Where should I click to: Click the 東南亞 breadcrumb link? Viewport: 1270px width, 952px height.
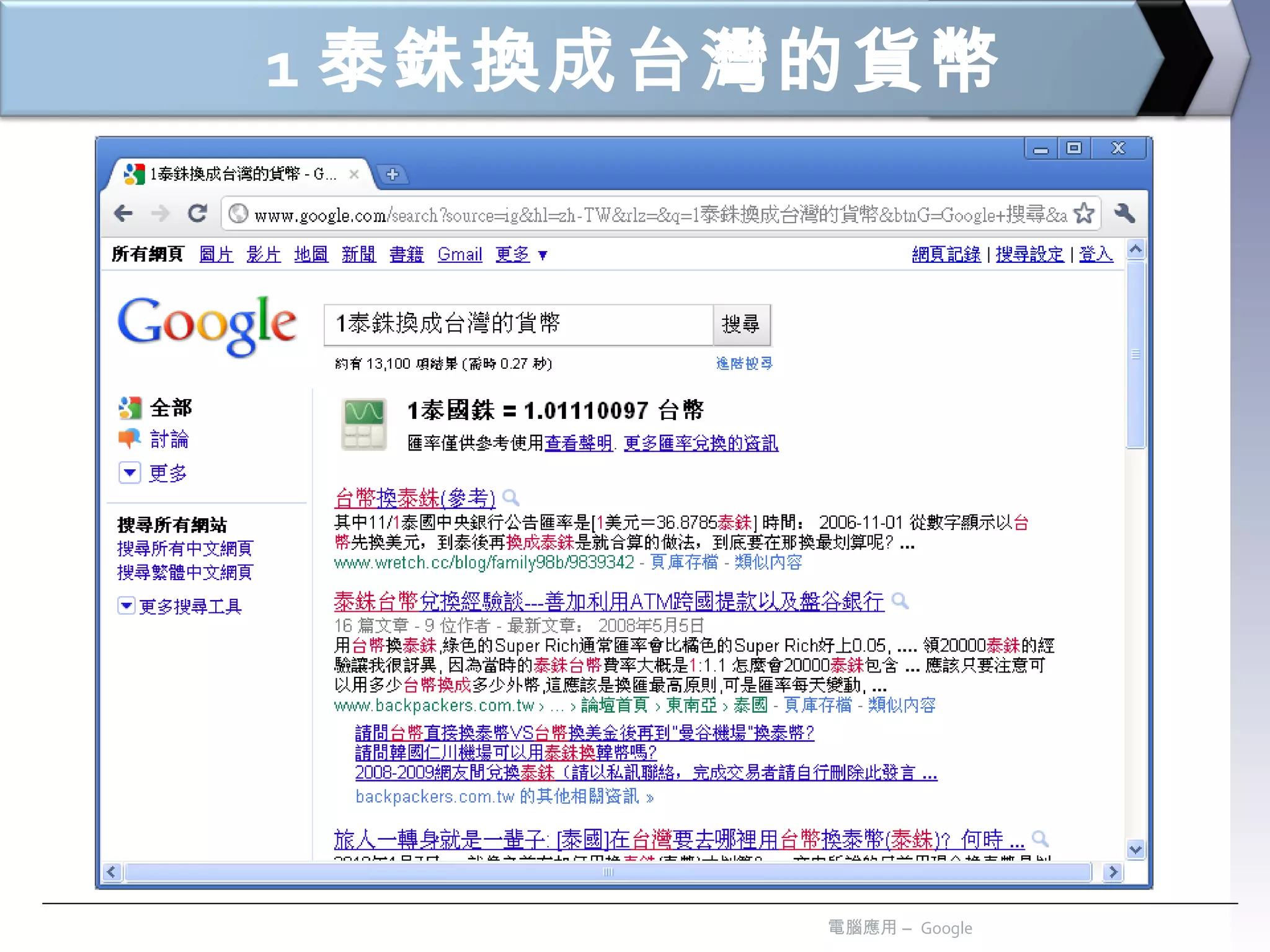click(x=691, y=705)
